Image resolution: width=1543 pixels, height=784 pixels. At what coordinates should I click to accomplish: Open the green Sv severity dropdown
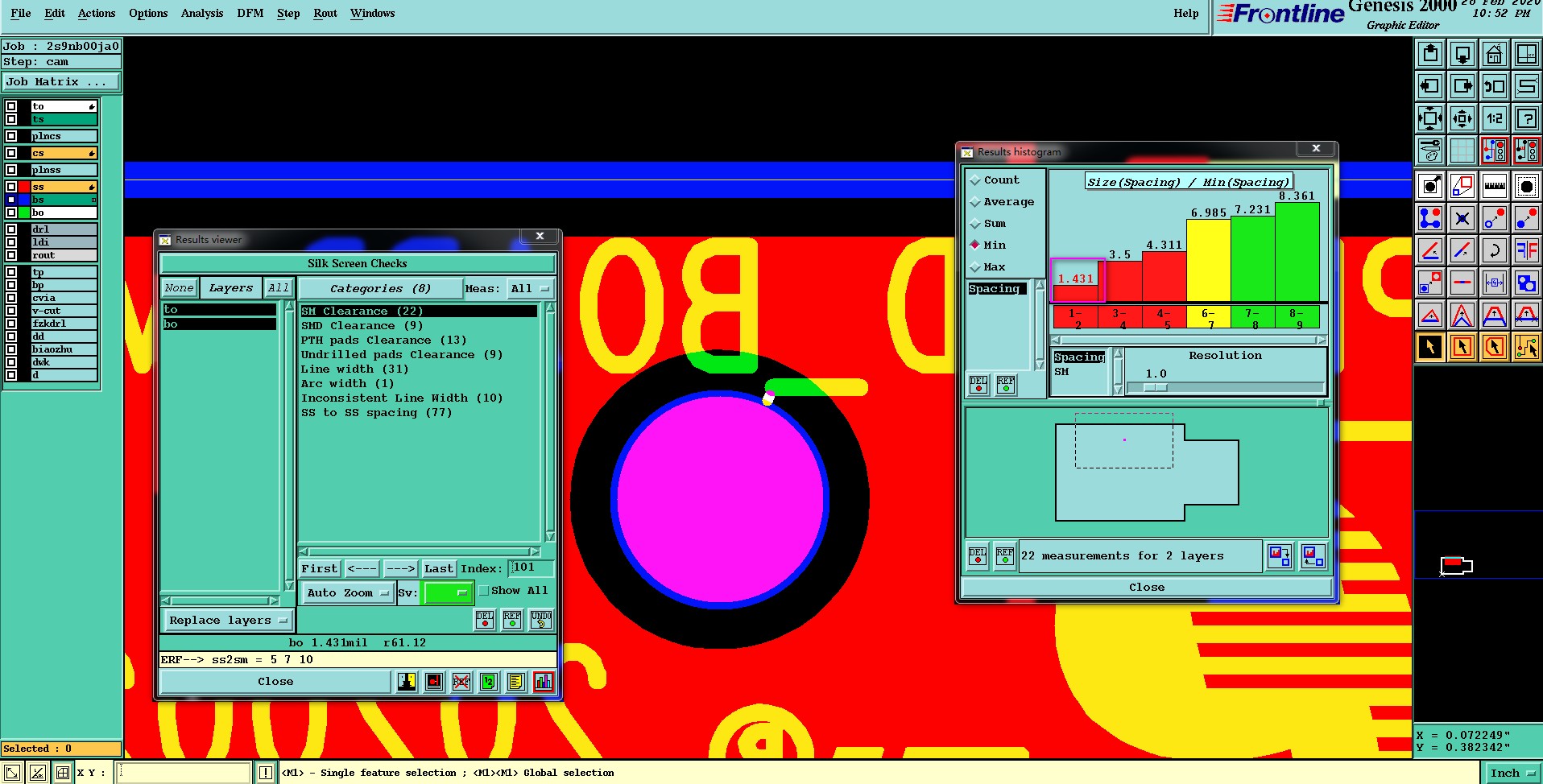(448, 593)
